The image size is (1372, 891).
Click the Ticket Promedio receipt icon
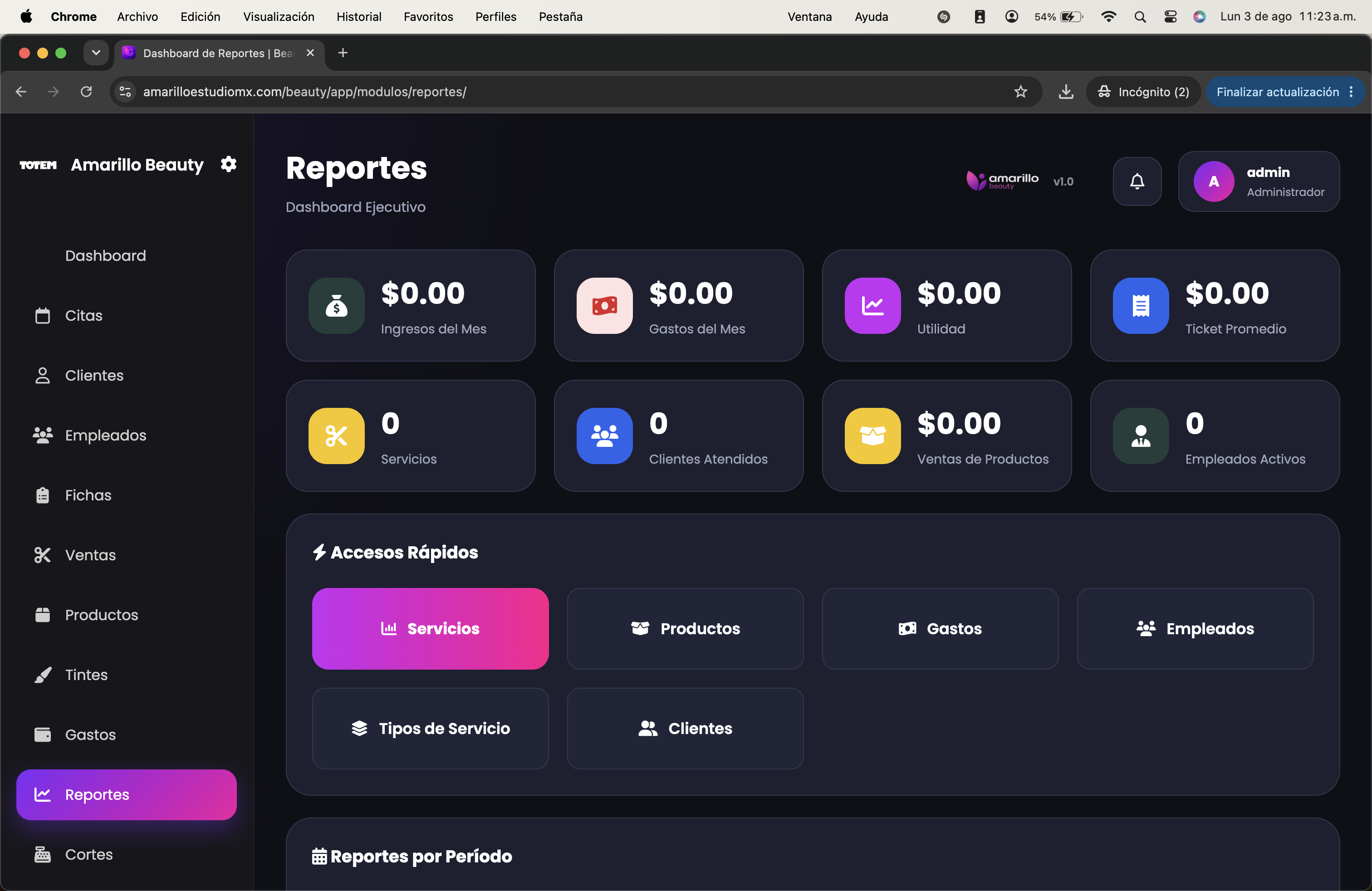click(x=1141, y=305)
